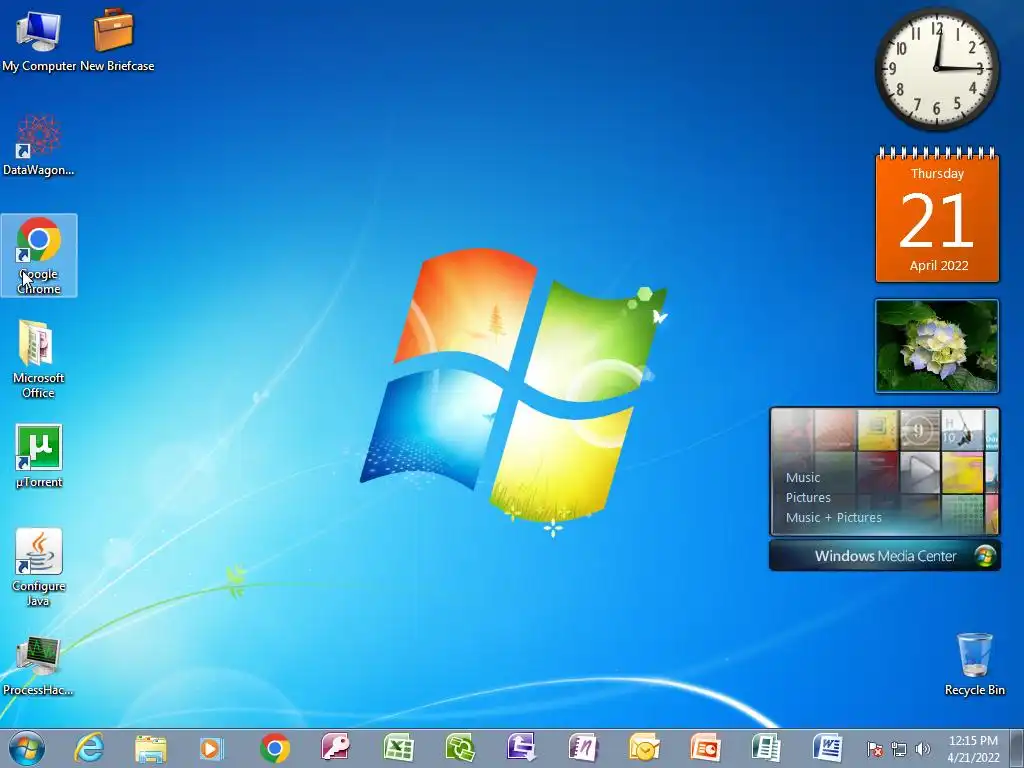The height and width of the screenshot is (768, 1024).
Task: Click the calendar gadget showing Thursday 21
Action: [x=937, y=215]
